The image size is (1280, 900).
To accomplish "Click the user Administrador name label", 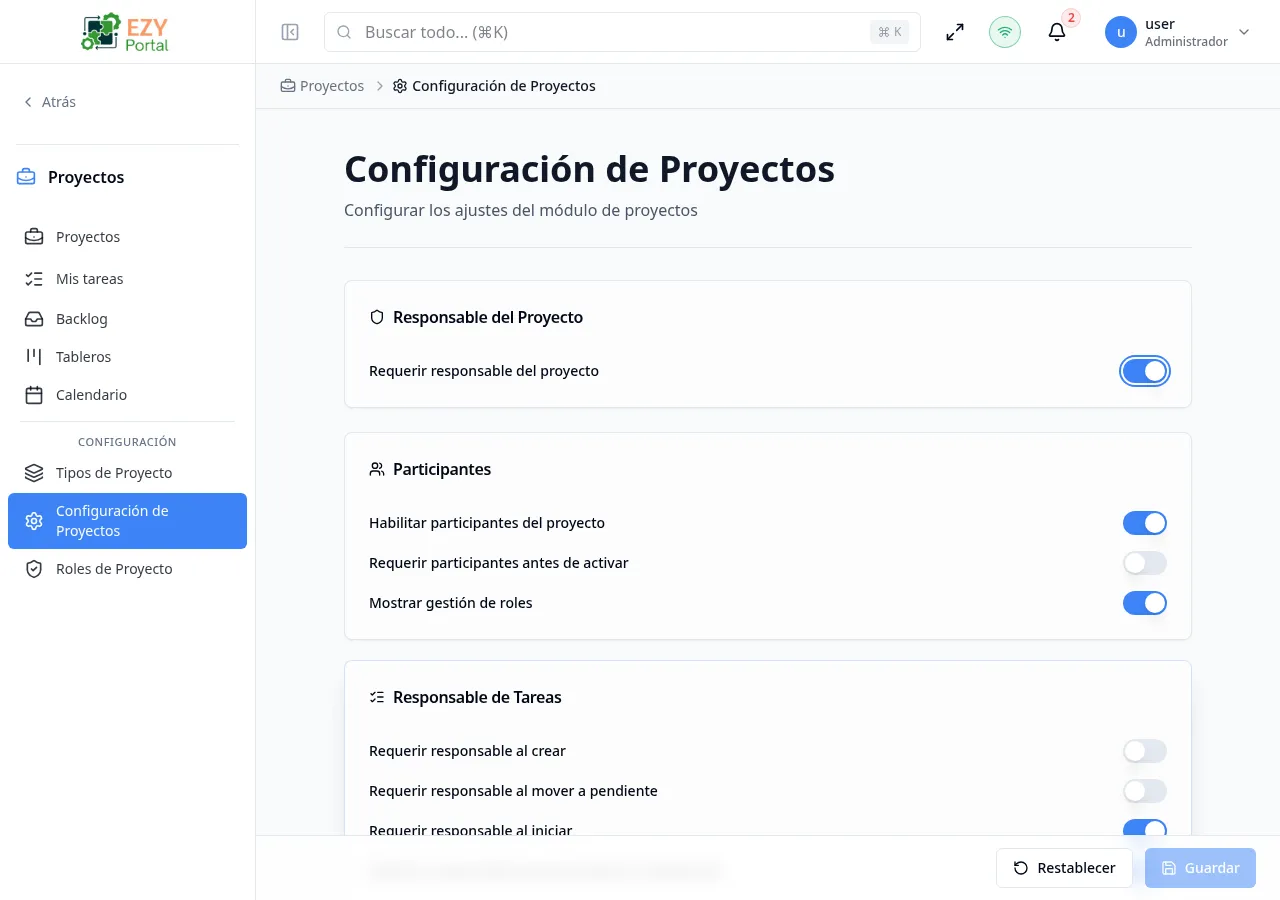I will coord(1186,32).
